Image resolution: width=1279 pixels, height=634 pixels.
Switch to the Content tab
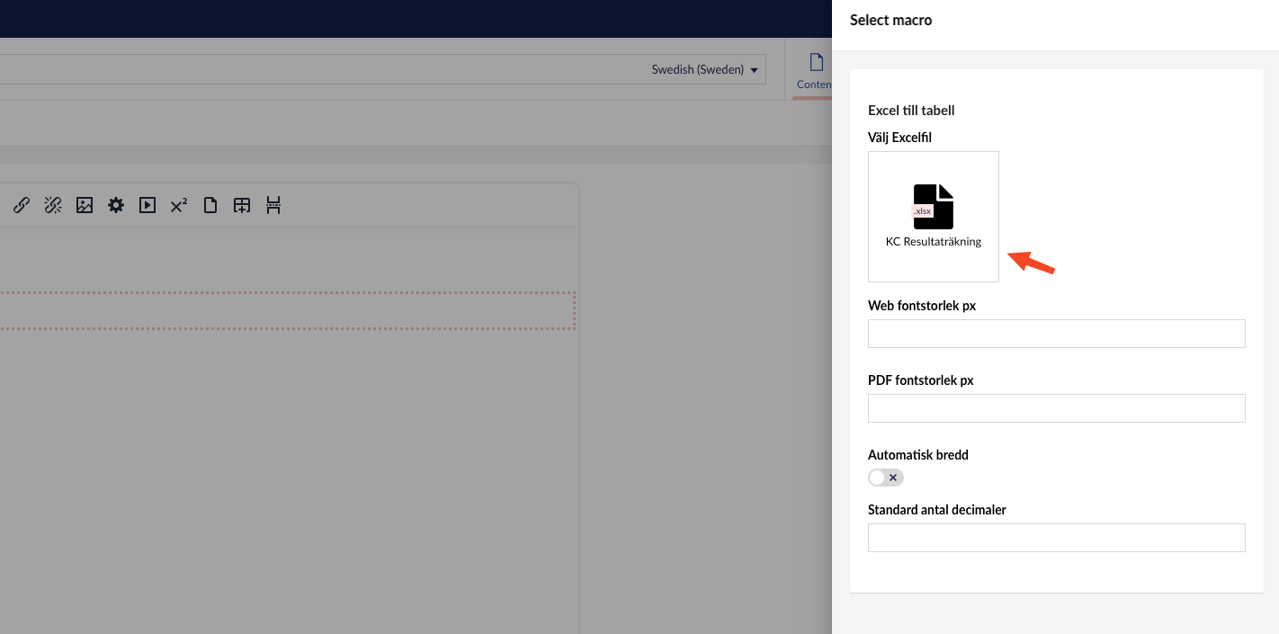tap(815, 72)
